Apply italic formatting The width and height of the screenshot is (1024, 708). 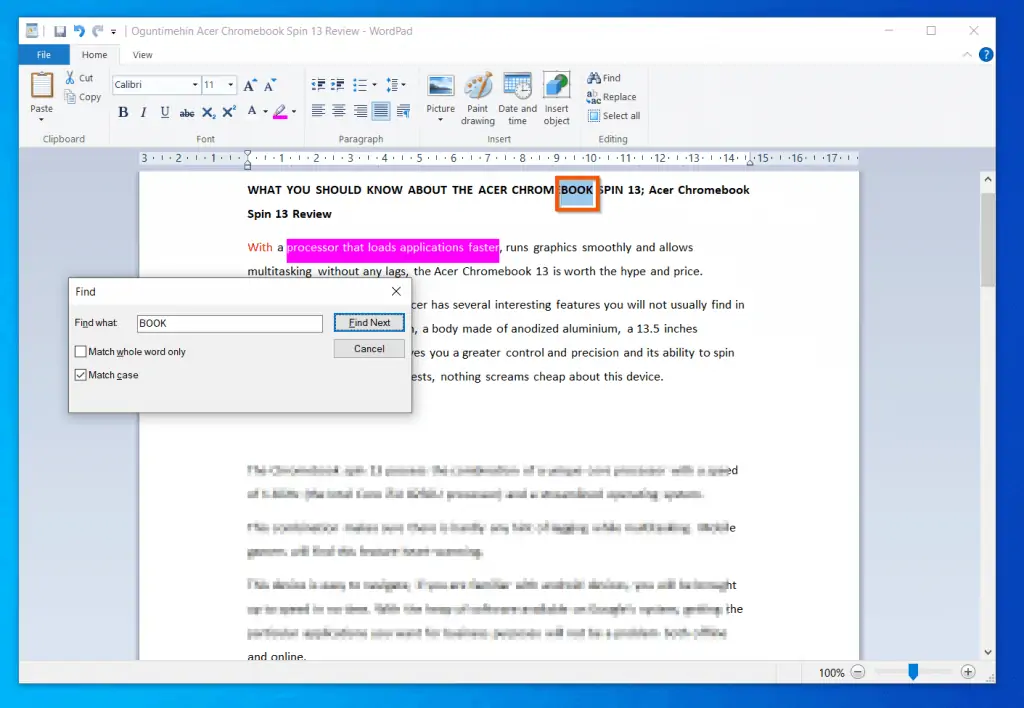(143, 112)
